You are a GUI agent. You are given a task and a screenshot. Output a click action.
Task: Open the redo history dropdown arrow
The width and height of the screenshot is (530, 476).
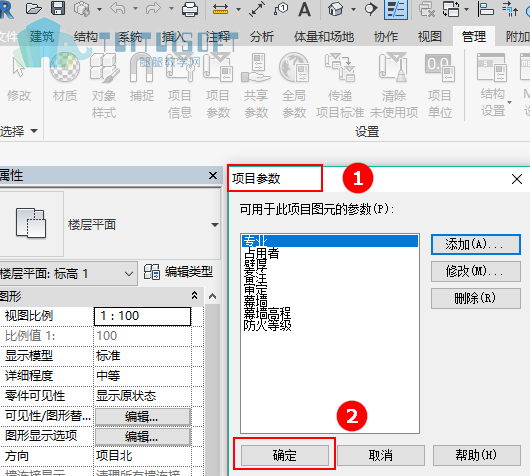(x=171, y=8)
